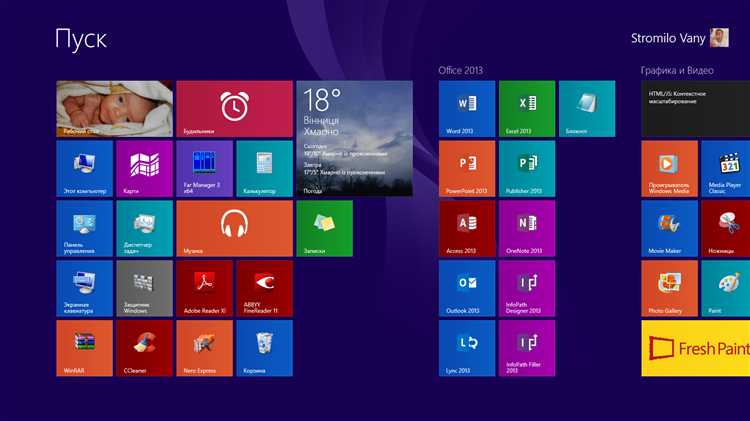
Task: Open the Alarms tile with clock icon
Action: pyautogui.click(x=234, y=109)
